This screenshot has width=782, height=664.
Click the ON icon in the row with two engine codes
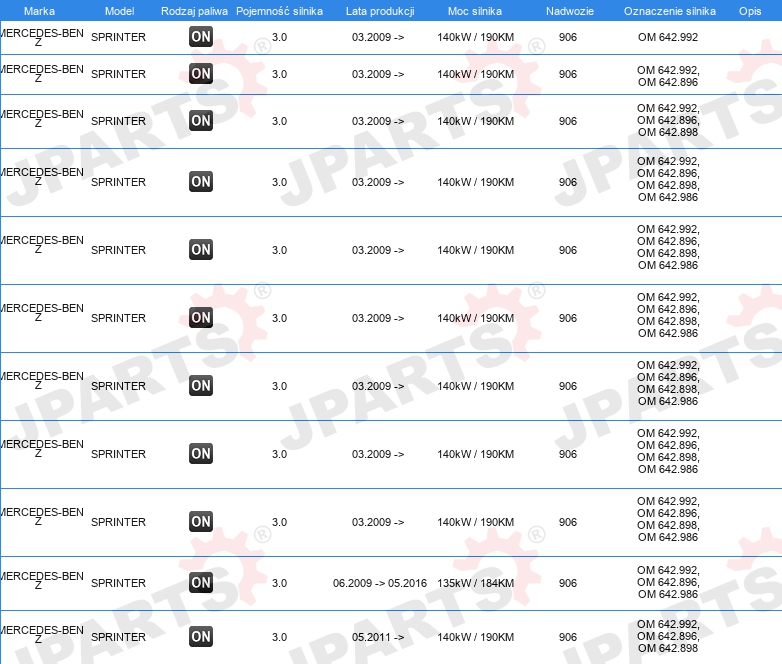pyautogui.click(x=201, y=74)
